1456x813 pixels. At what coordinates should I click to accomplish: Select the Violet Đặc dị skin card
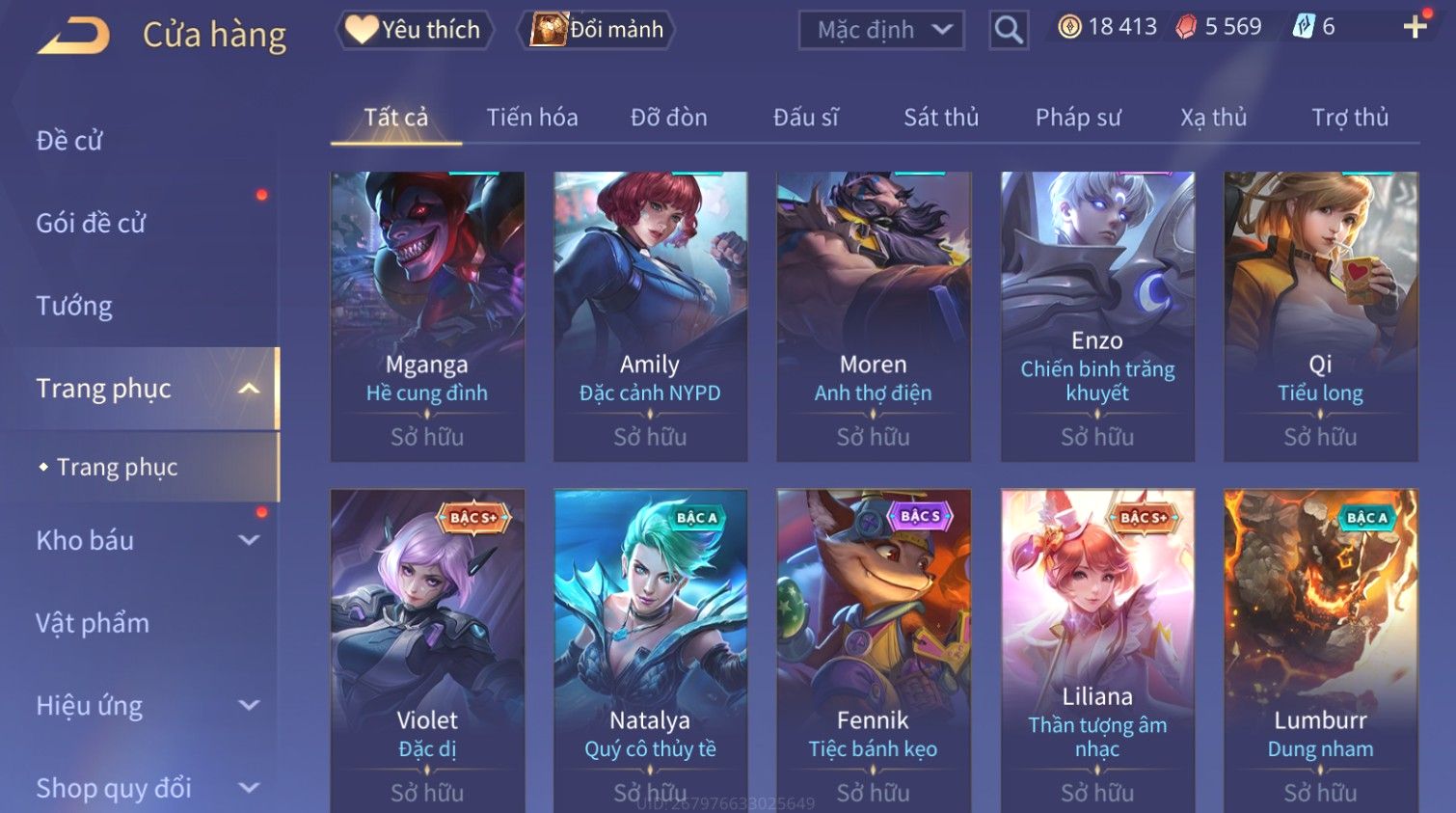(x=427, y=651)
